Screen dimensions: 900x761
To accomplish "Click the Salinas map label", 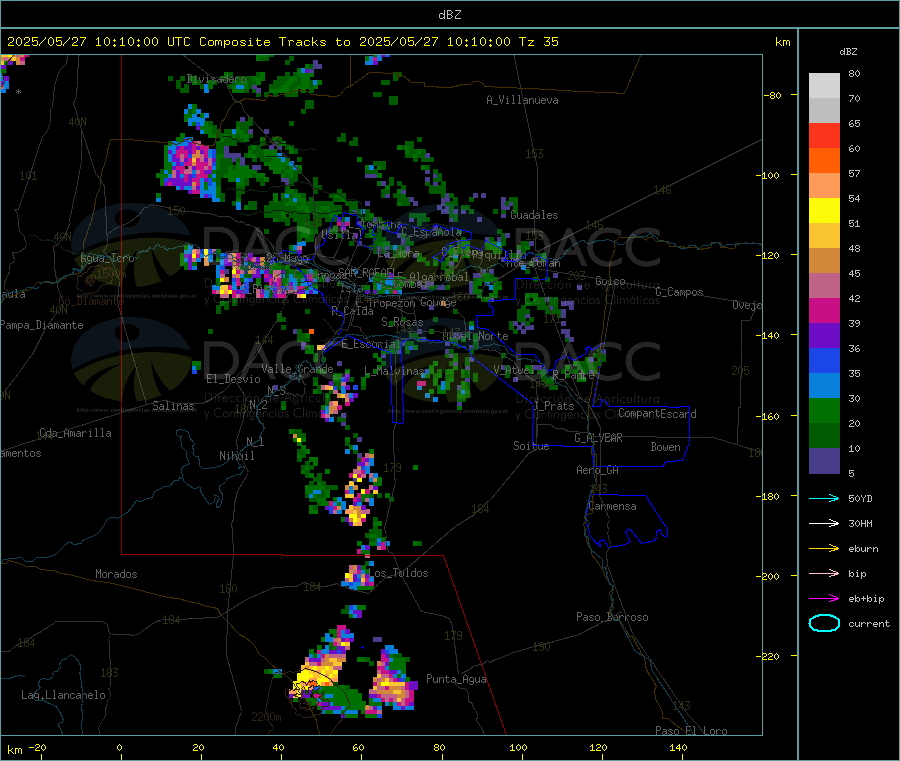I will click(173, 406).
